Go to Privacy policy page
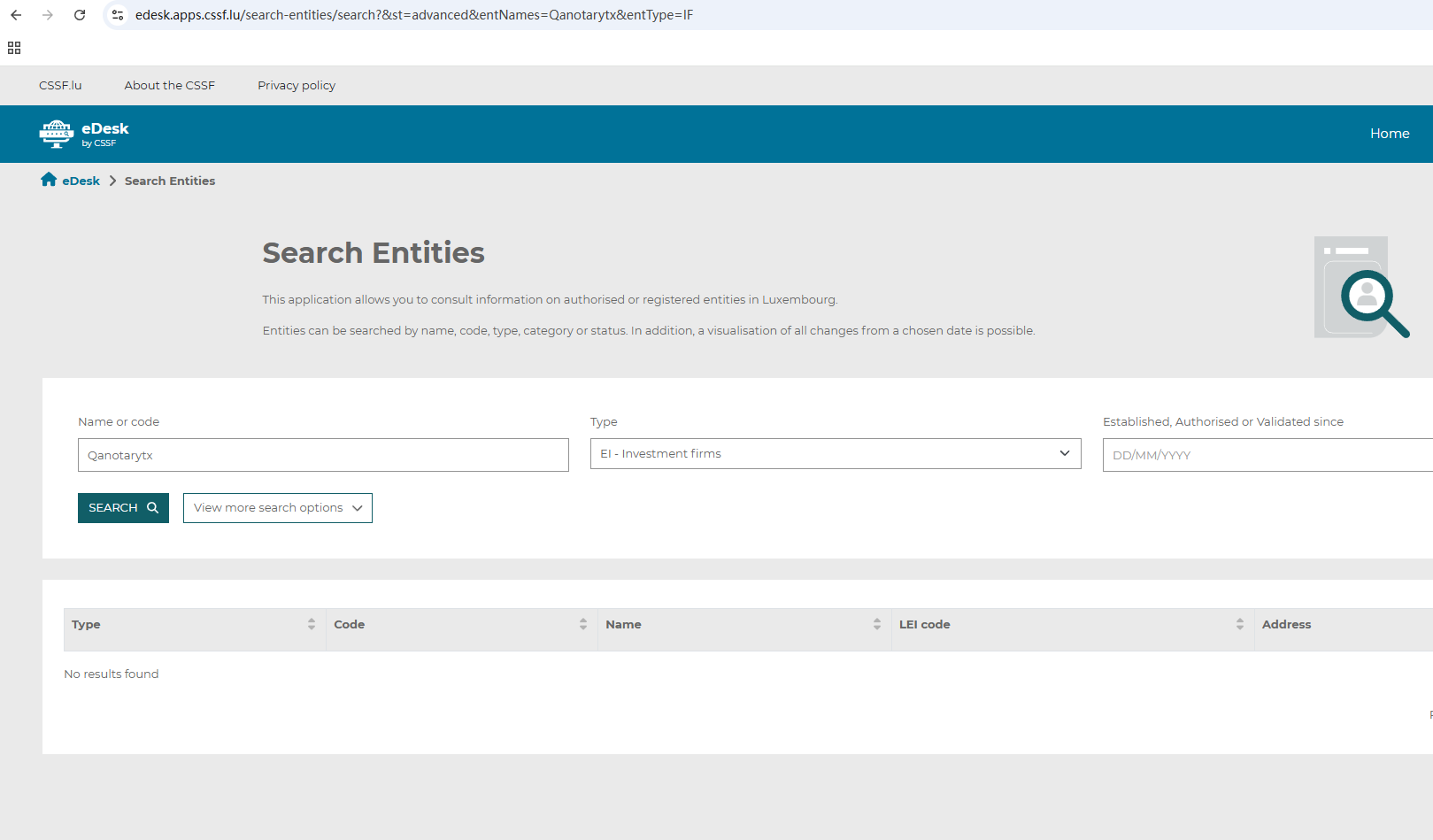Viewport: 1433px width, 840px height. pos(297,86)
